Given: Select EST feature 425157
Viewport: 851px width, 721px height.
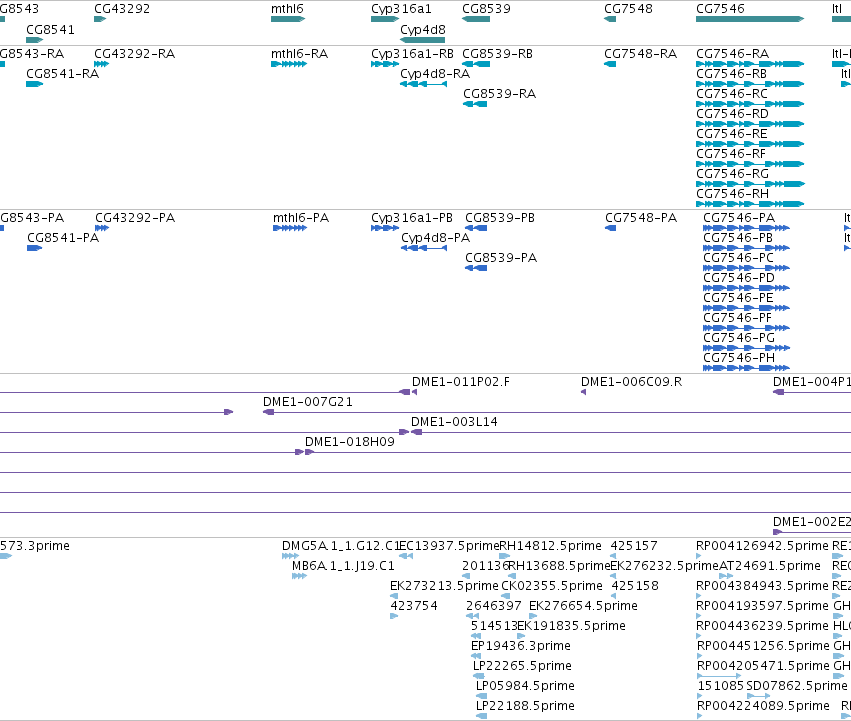Looking at the screenshot, I should pos(634,546).
